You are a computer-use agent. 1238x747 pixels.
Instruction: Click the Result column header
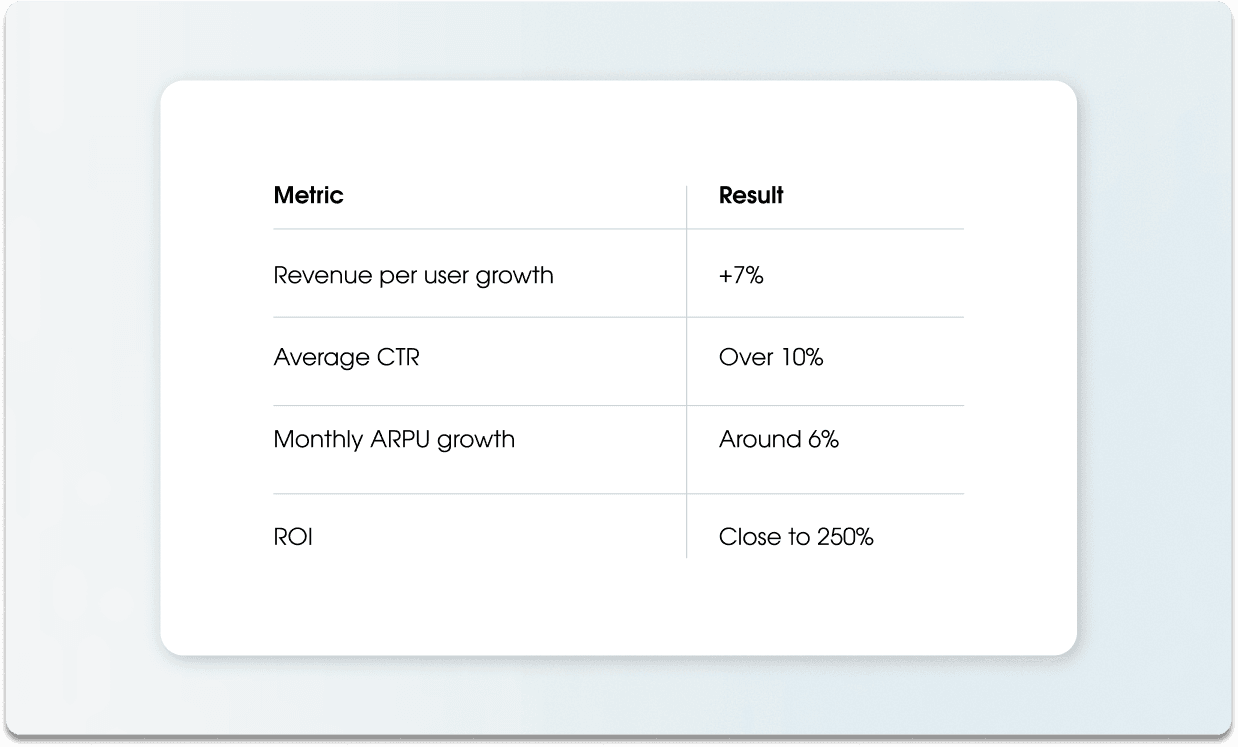coord(751,196)
